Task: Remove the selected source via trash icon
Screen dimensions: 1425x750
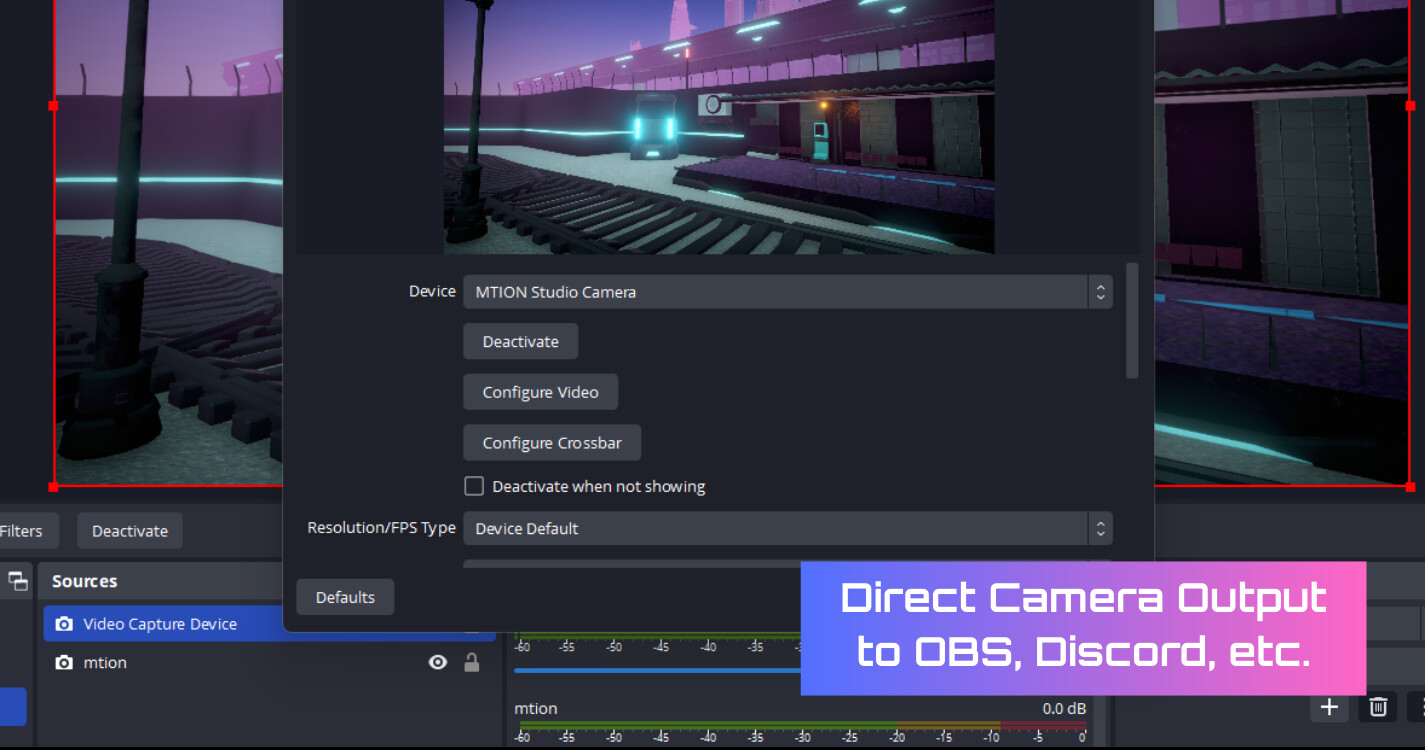Action: [1378, 707]
